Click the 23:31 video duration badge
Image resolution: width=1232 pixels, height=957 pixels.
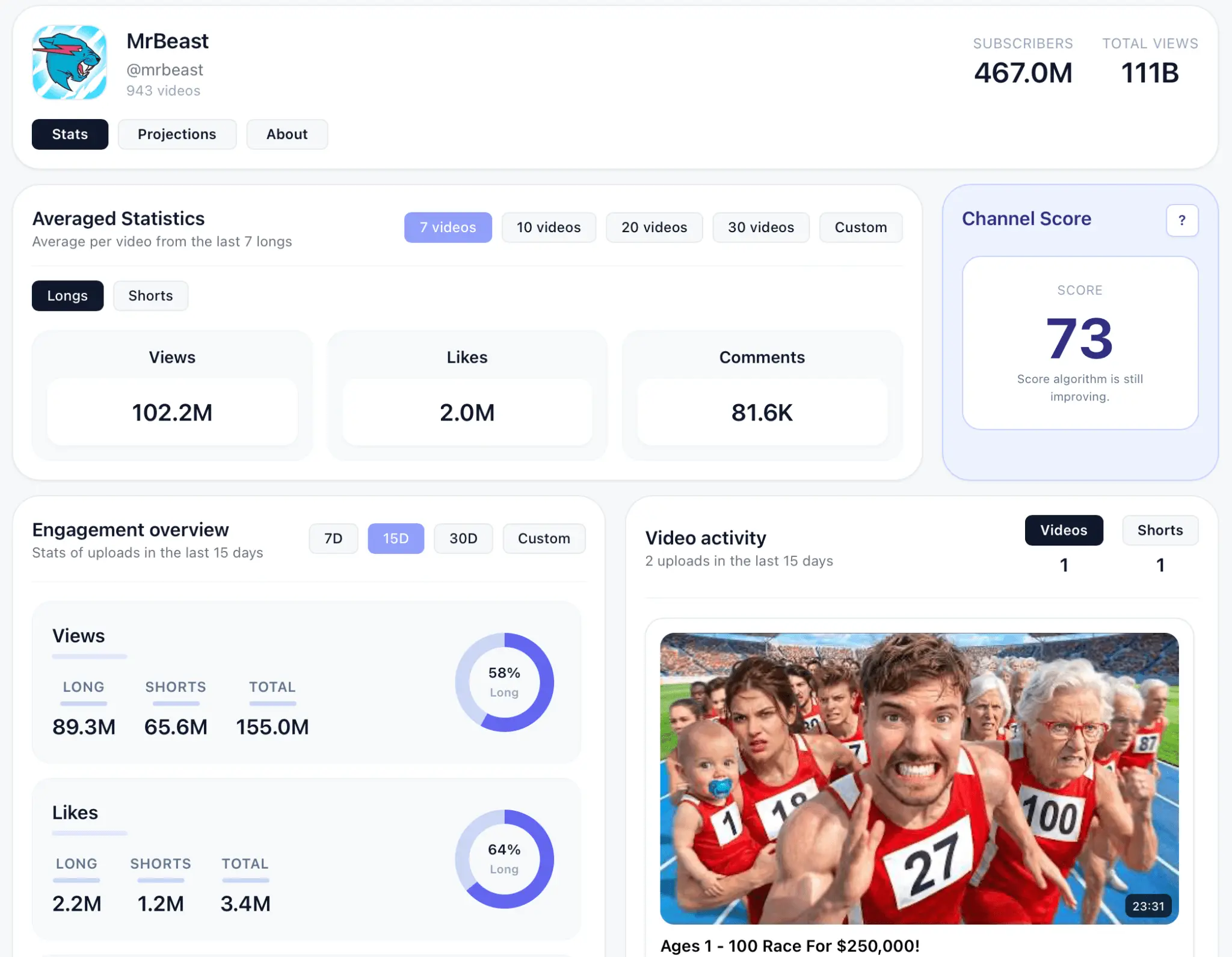pyautogui.click(x=1148, y=906)
